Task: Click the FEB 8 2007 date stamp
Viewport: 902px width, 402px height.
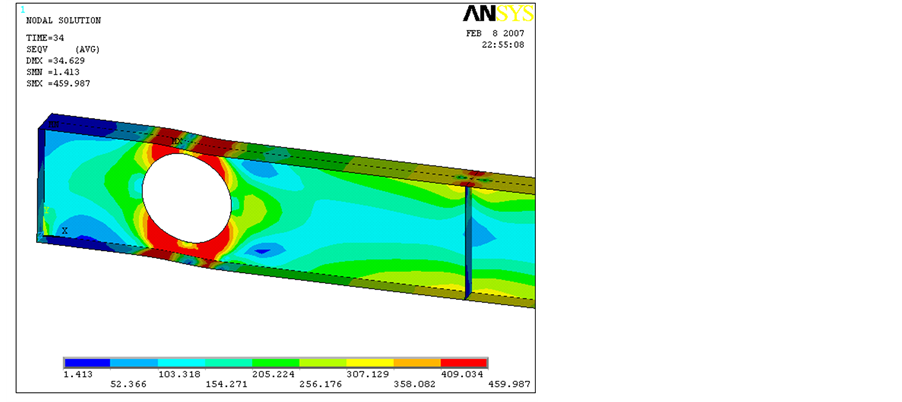Action: pyautogui.click(x=495, y=33)
